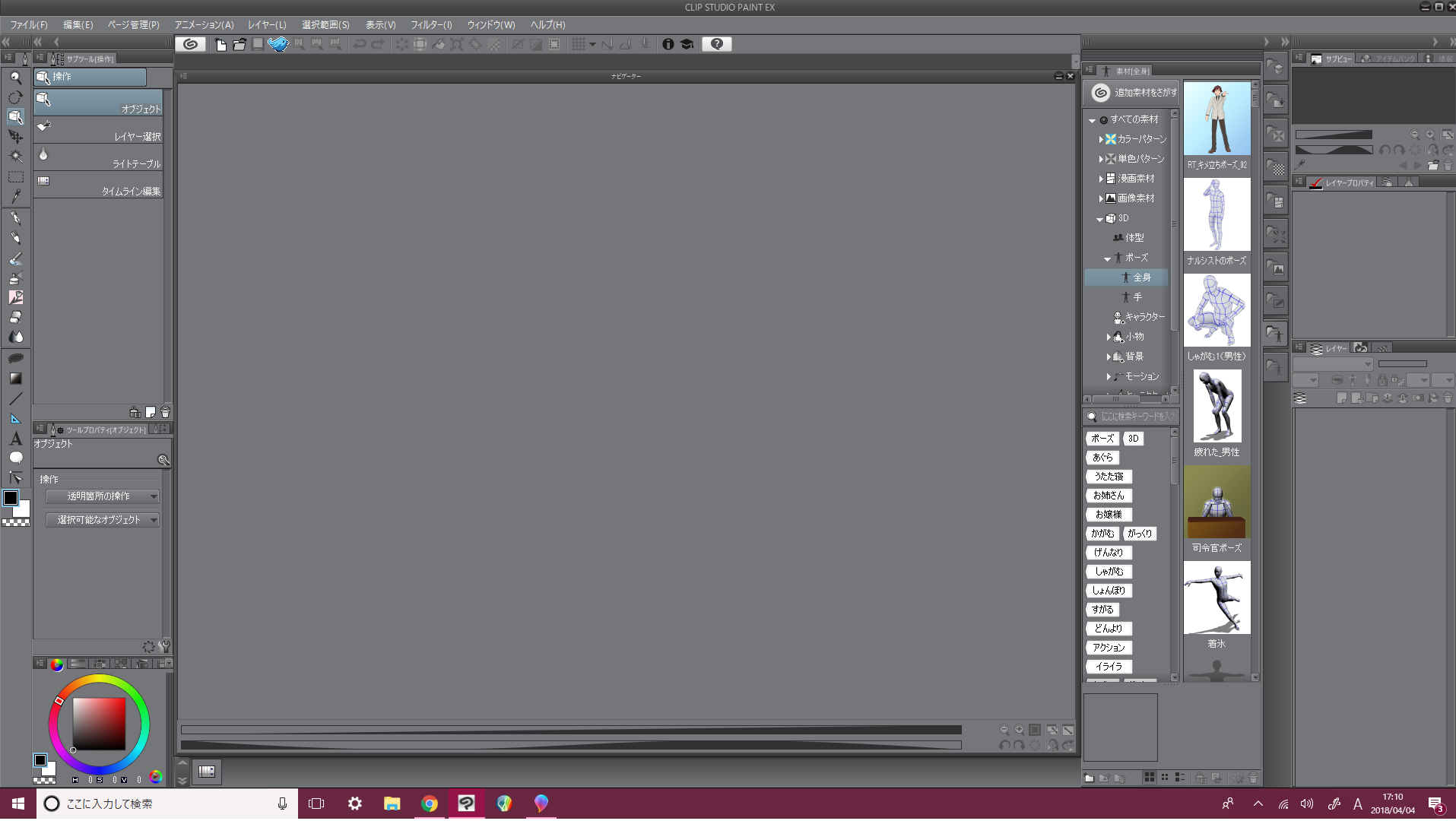
Task: Select the Zoom magnifier tool
Action: [x=15, y=78]
